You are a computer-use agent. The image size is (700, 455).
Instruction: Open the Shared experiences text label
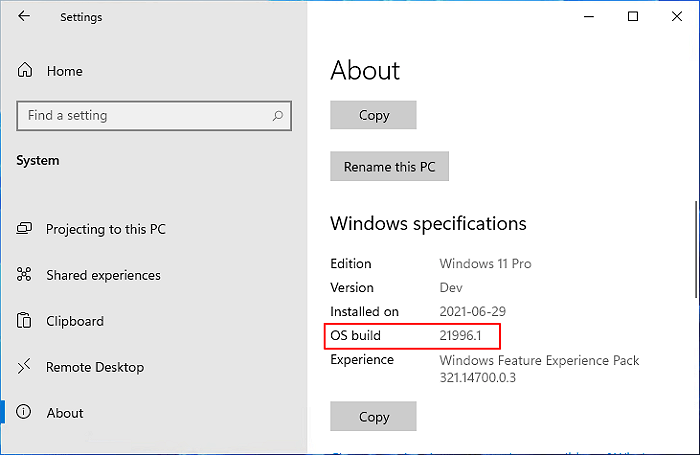[x=103, y=275]
